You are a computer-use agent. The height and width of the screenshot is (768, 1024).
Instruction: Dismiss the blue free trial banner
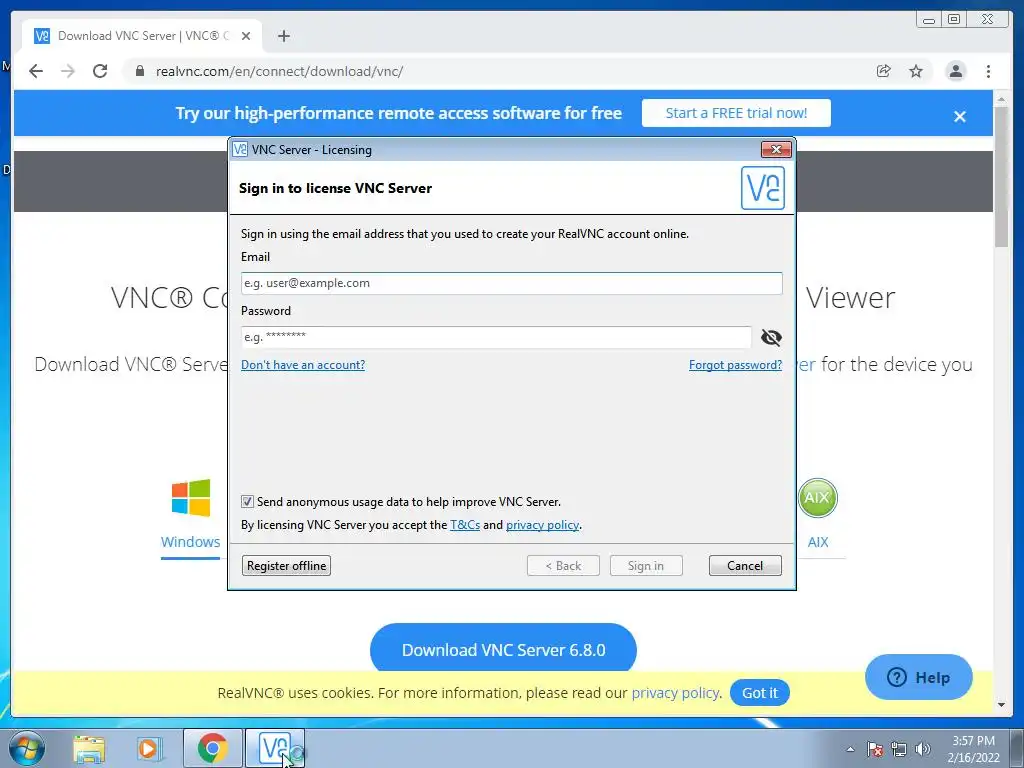[959, 116]
